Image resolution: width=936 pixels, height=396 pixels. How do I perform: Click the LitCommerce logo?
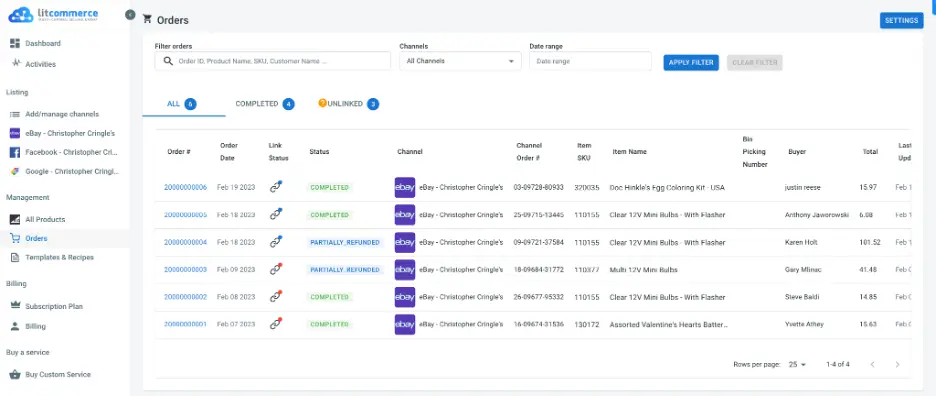tap(53, 14)
